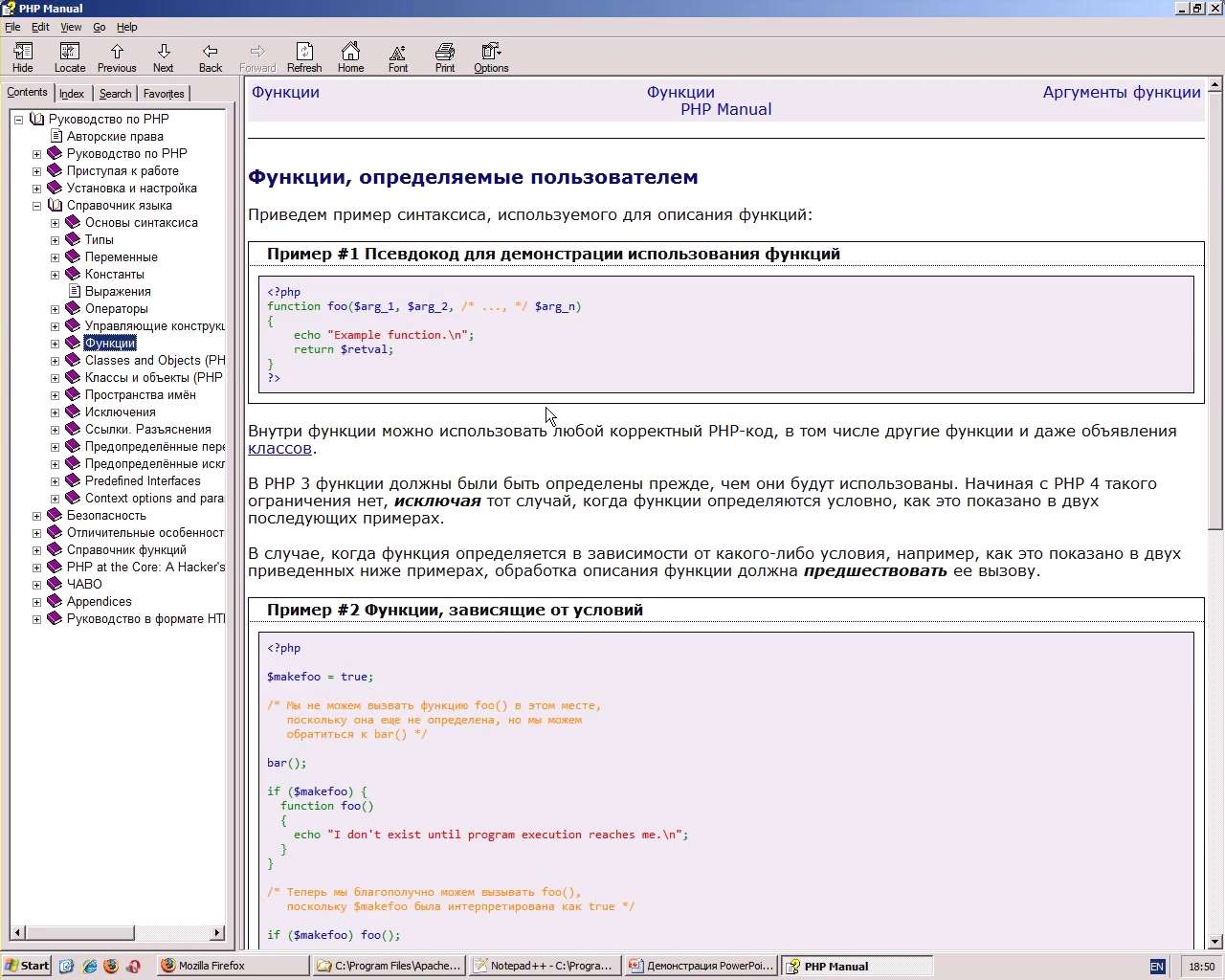Select Ссылки. Разъяснения tree item
1225x980 pixels.
(147, 429)
